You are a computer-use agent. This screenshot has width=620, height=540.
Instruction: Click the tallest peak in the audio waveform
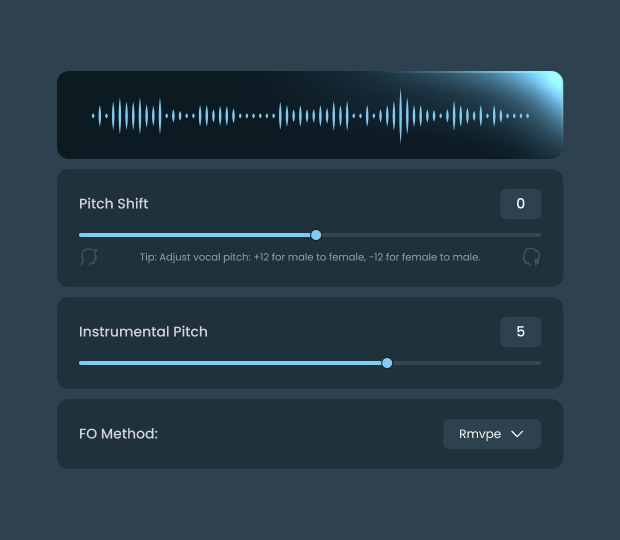coord(401,116)
